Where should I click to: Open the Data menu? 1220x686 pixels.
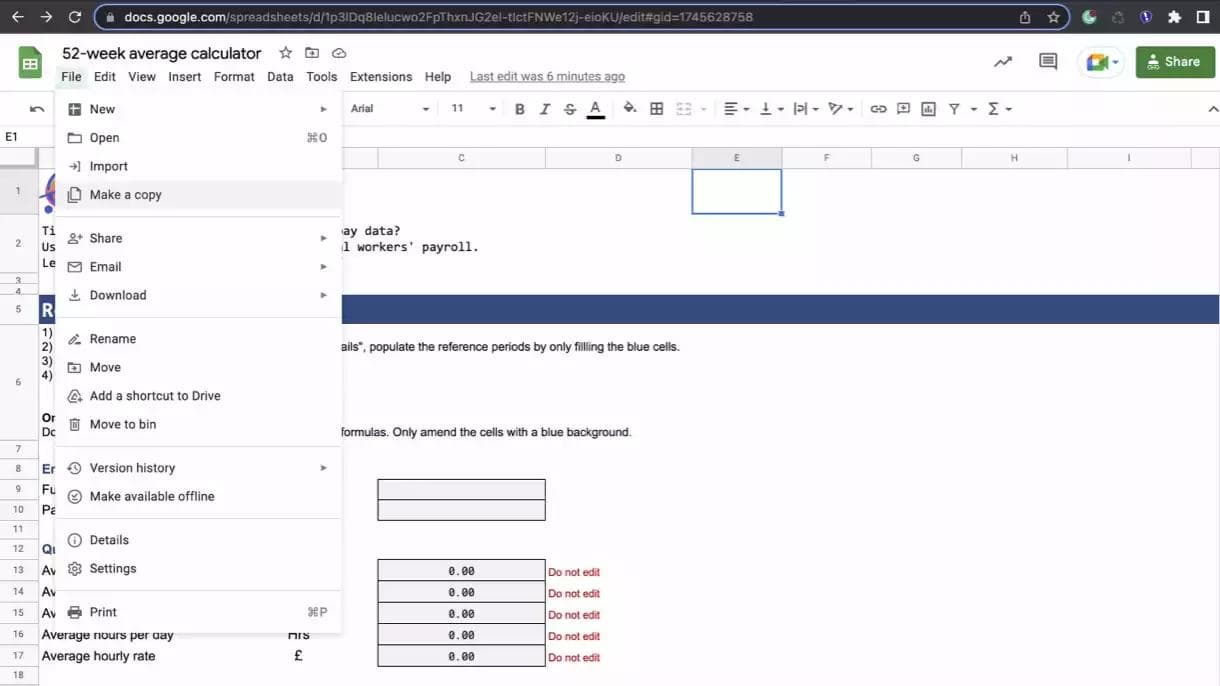(x=280, y=76)
